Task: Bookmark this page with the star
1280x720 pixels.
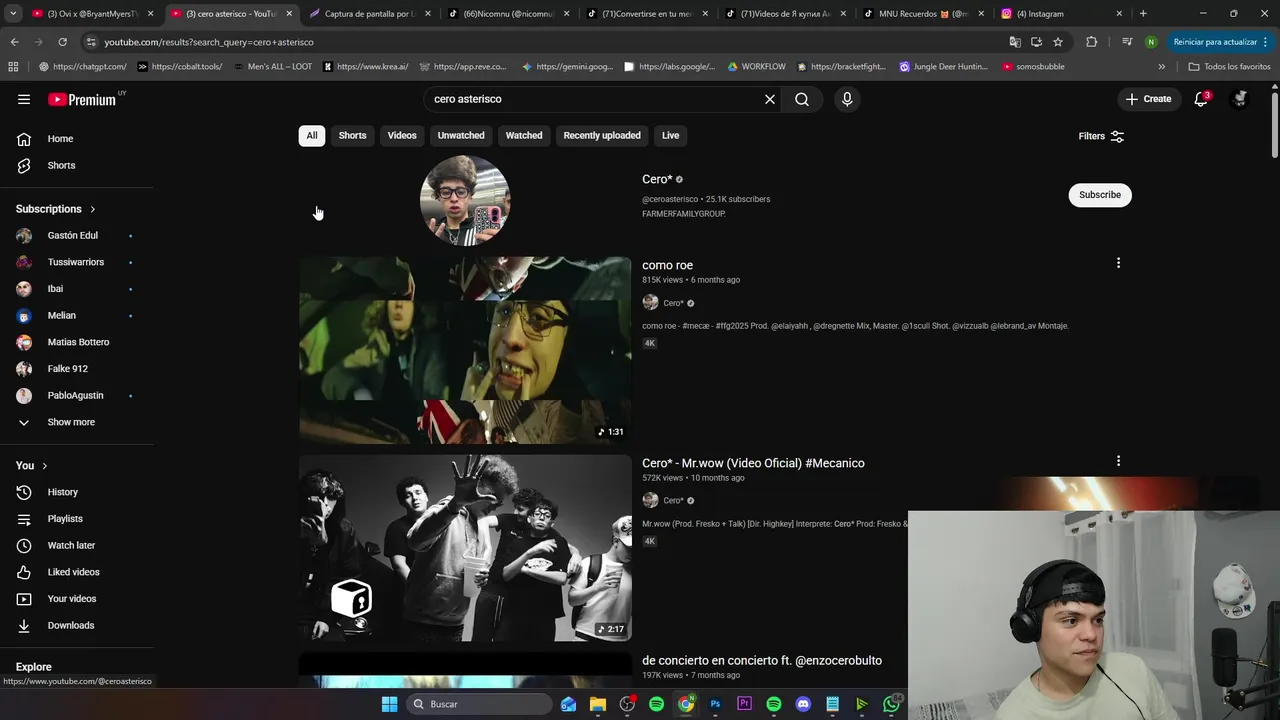Action: [1058, 42]
